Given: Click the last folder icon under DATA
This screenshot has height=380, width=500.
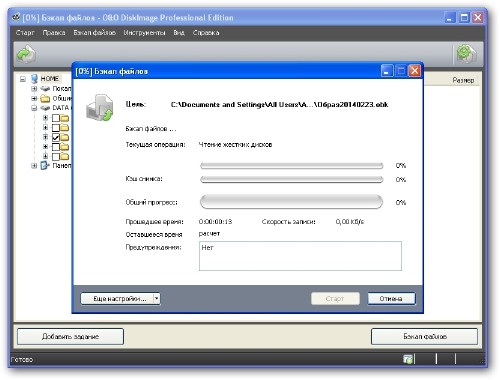Looking at the screenshot, I should 65,156.
